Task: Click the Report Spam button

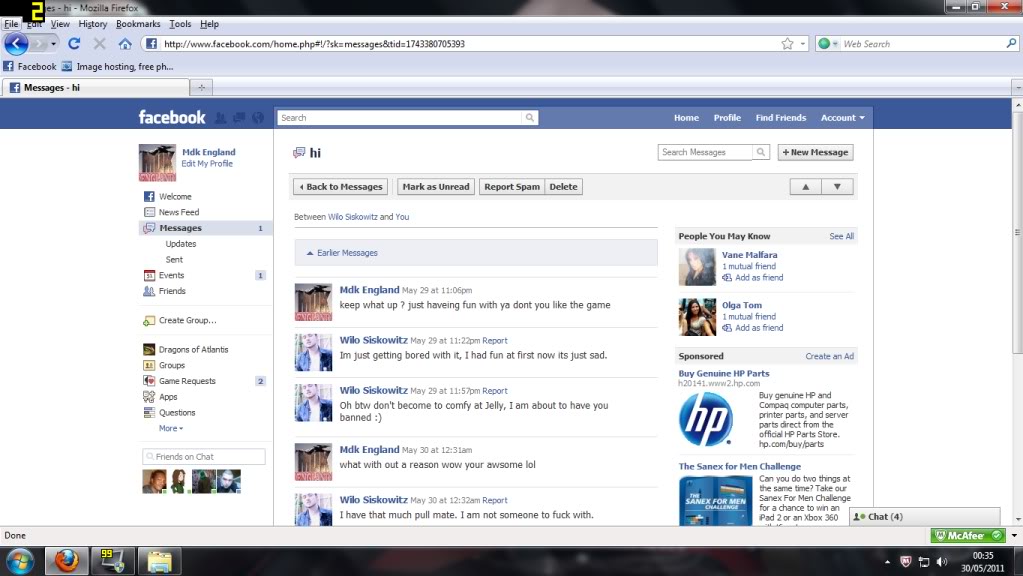Action: (x=511, y=187)
